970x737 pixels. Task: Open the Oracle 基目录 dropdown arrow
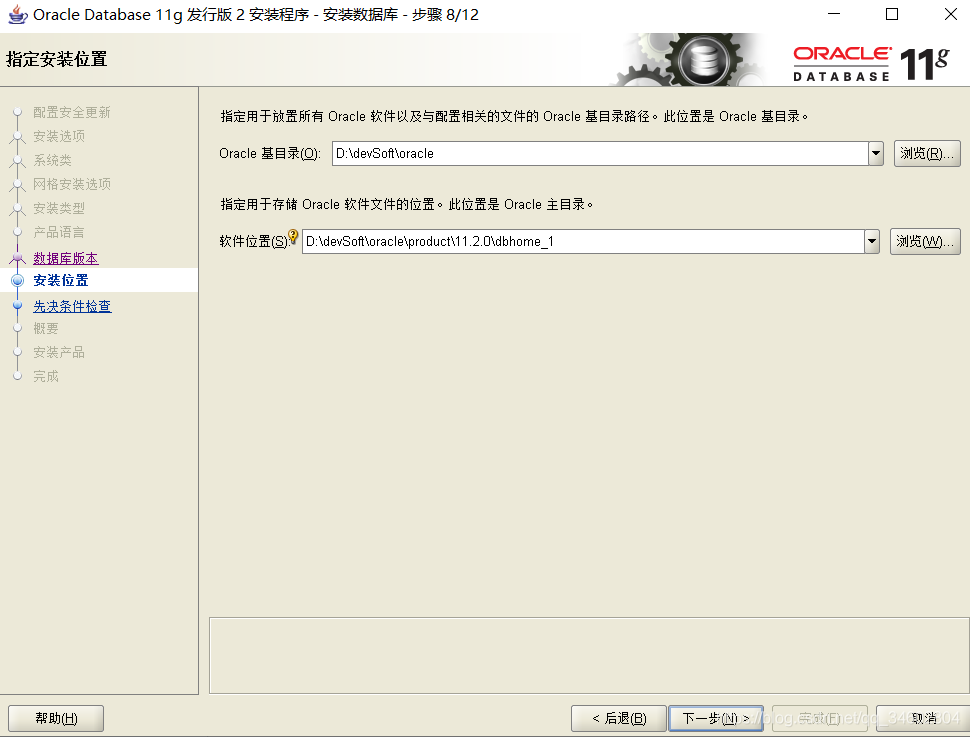point(875,153)
